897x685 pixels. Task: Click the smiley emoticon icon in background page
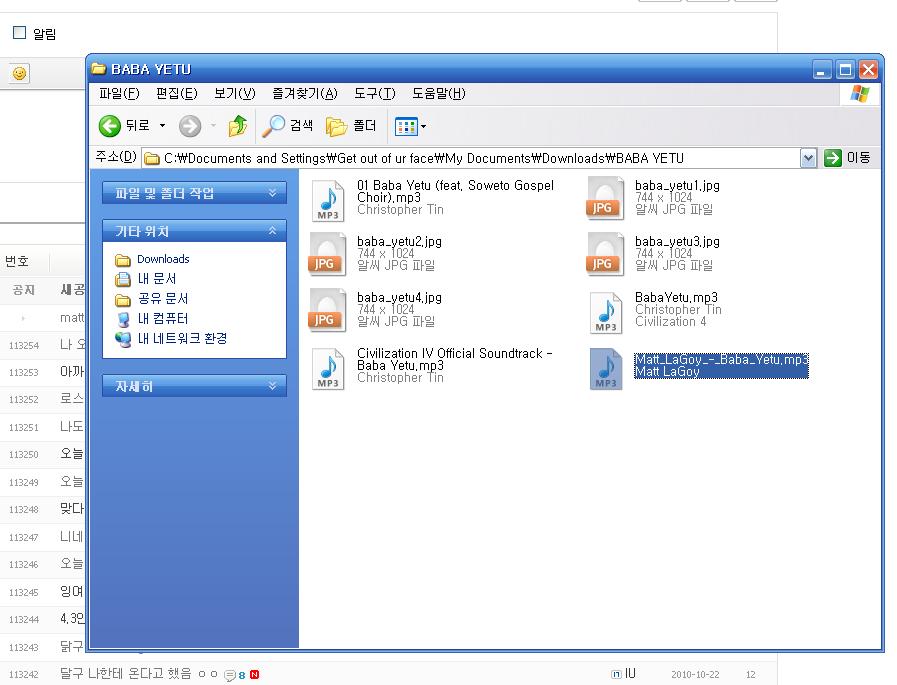(19, 73)
